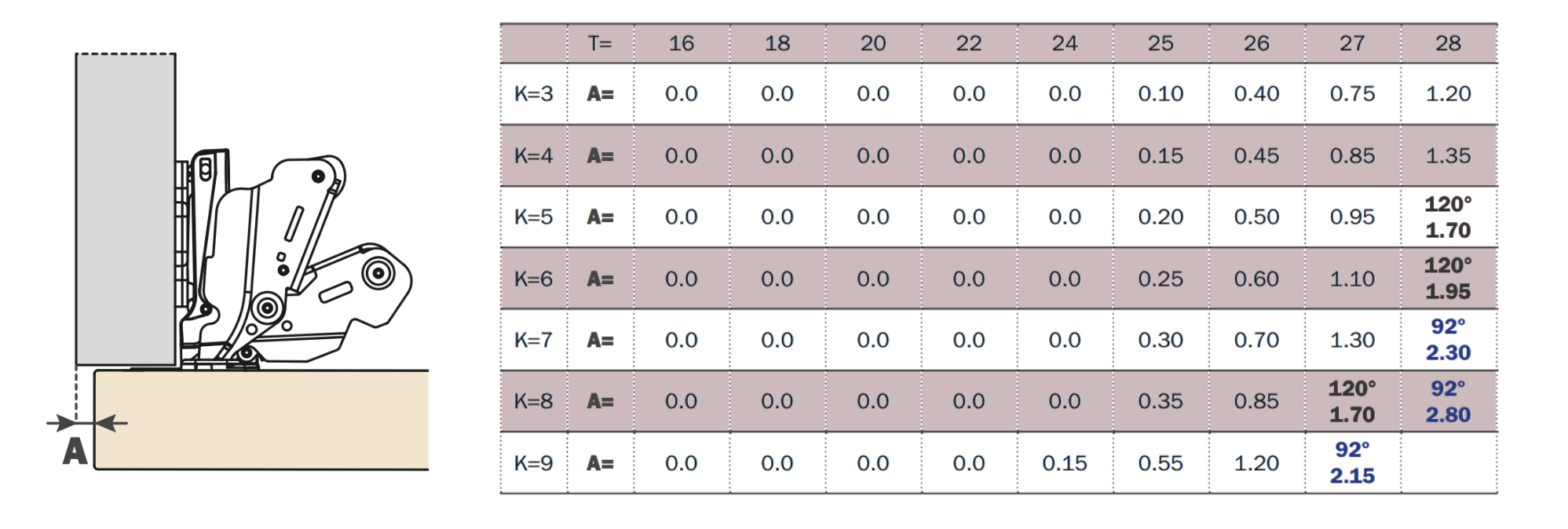Select the cell with value 0.95
This screenshot has width=1568, height=529.
[x=1352, y=217]
